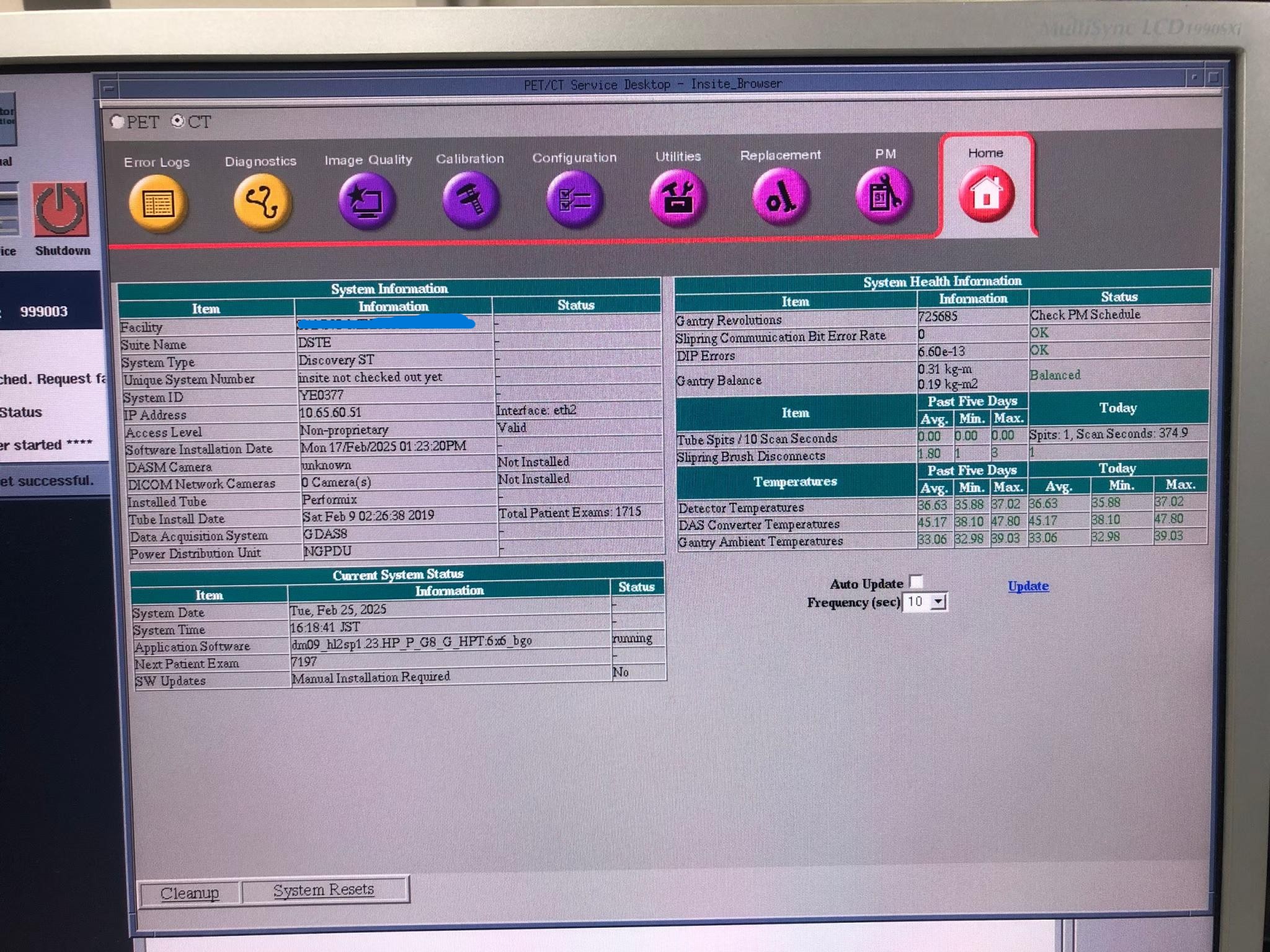The width and height of the screenshot is (1270, 952).
Task: Click the Update link
Action: point(1028,586)
